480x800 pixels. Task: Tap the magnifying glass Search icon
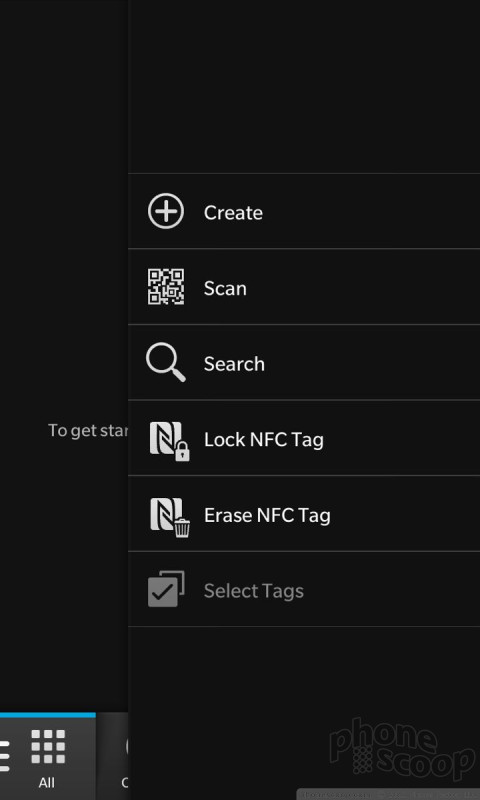(x=166, y=363)
